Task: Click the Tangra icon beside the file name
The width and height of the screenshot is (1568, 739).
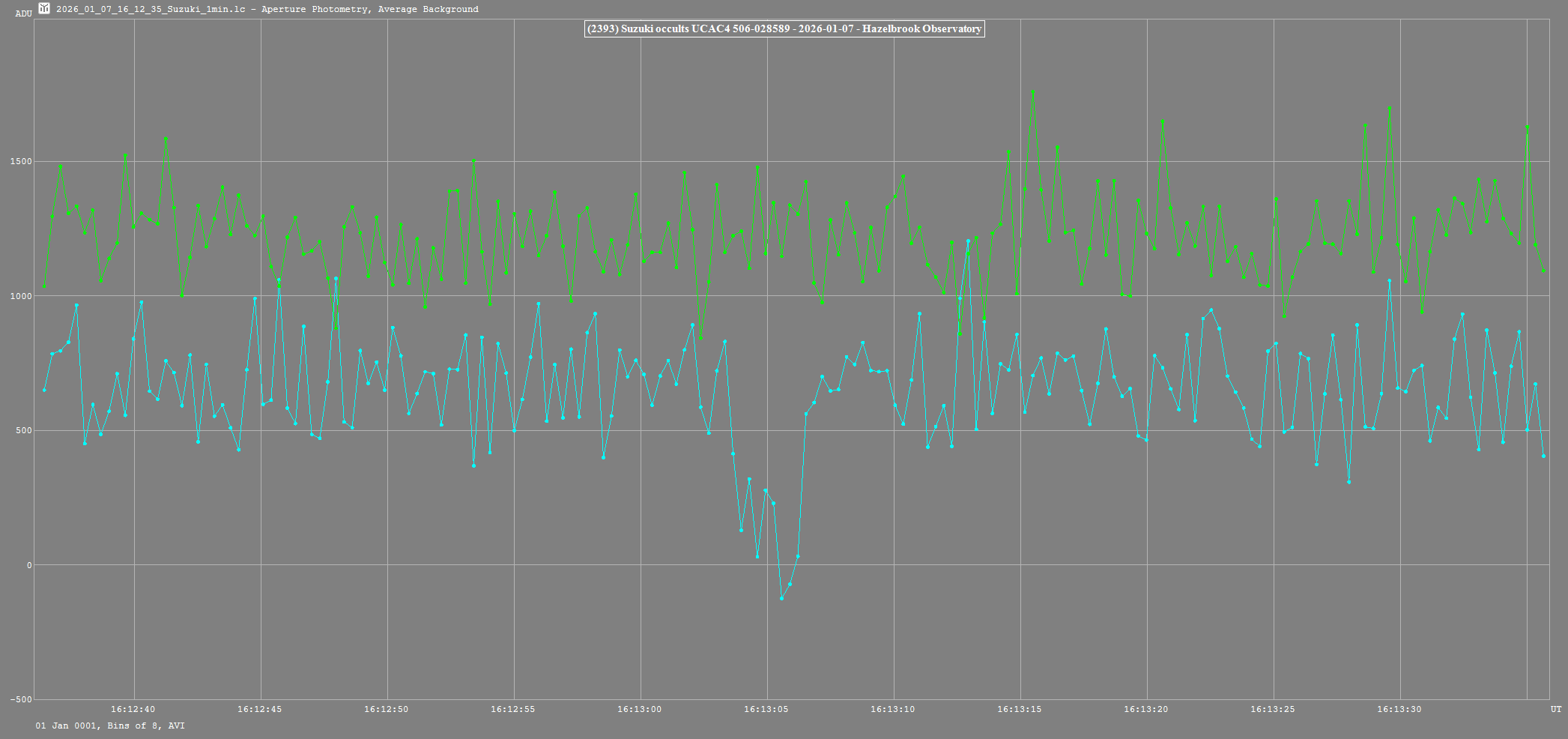Action: click(44, 9)
